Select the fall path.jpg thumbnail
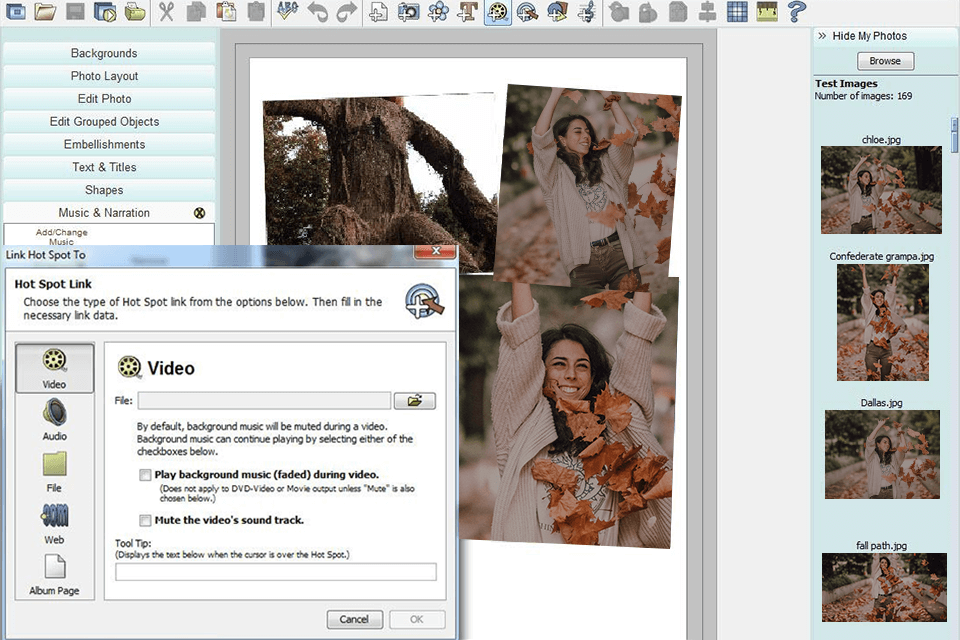Image resolution: width=960 pixels, height=640 pixels. tap(884, 587)
